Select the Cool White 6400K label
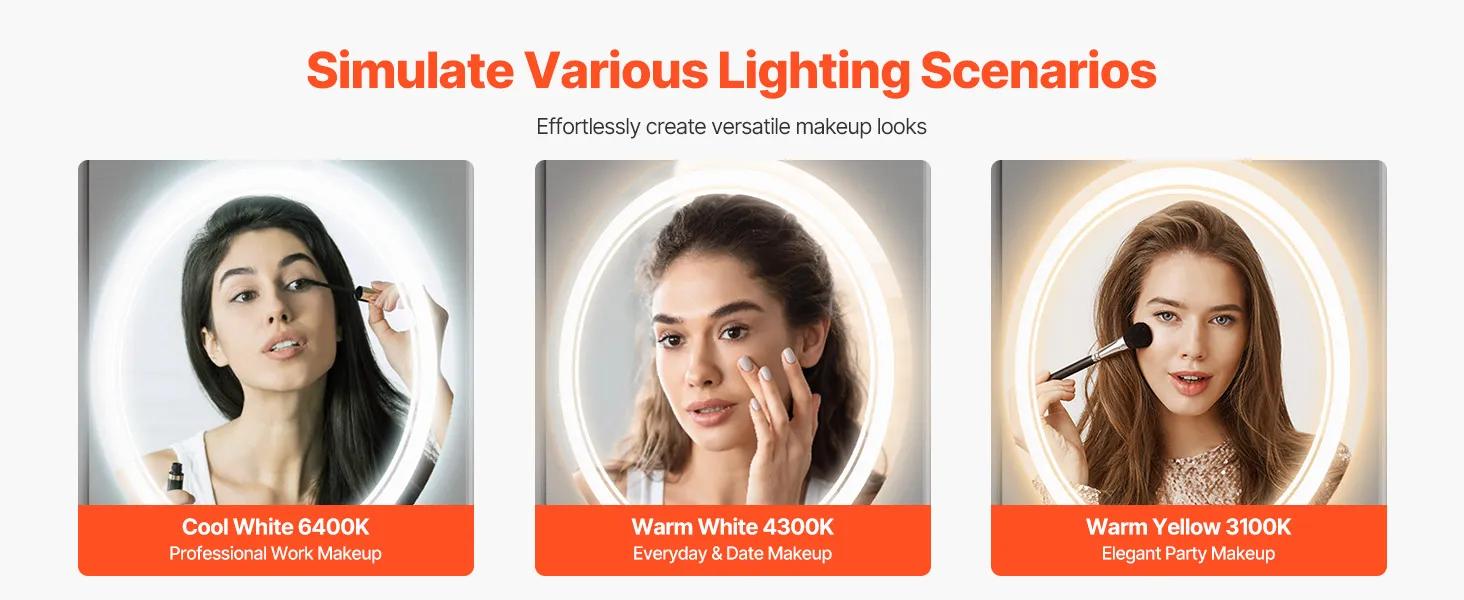 275,527
